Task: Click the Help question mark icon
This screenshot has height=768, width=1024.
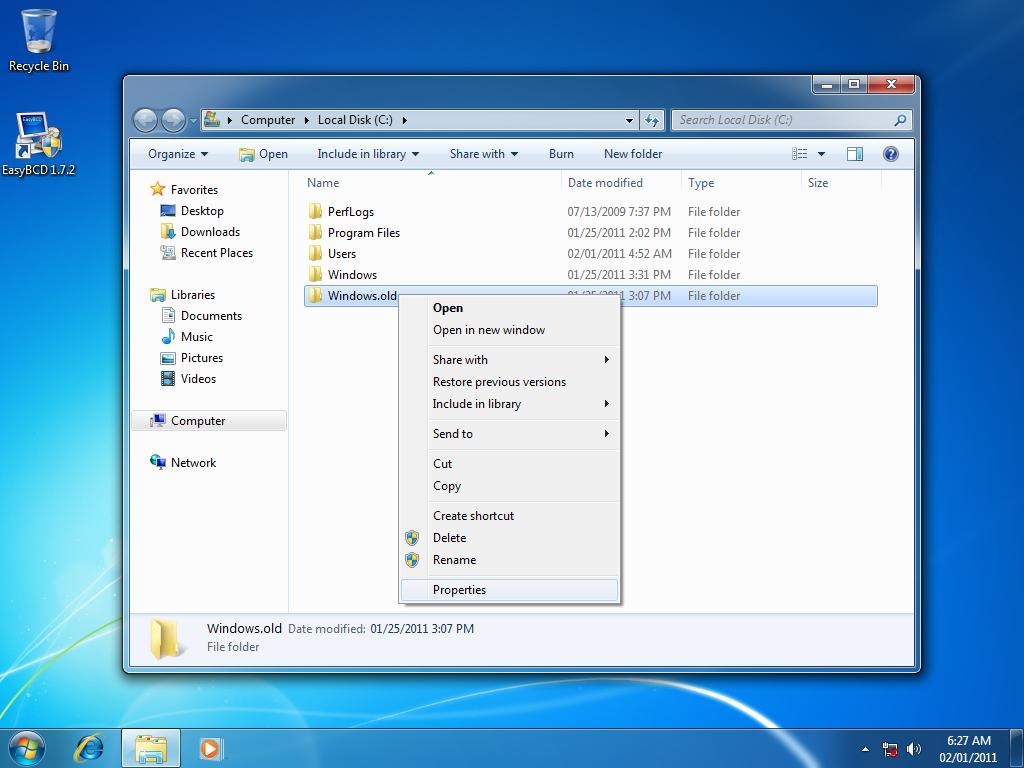Action: click(889, 153)
